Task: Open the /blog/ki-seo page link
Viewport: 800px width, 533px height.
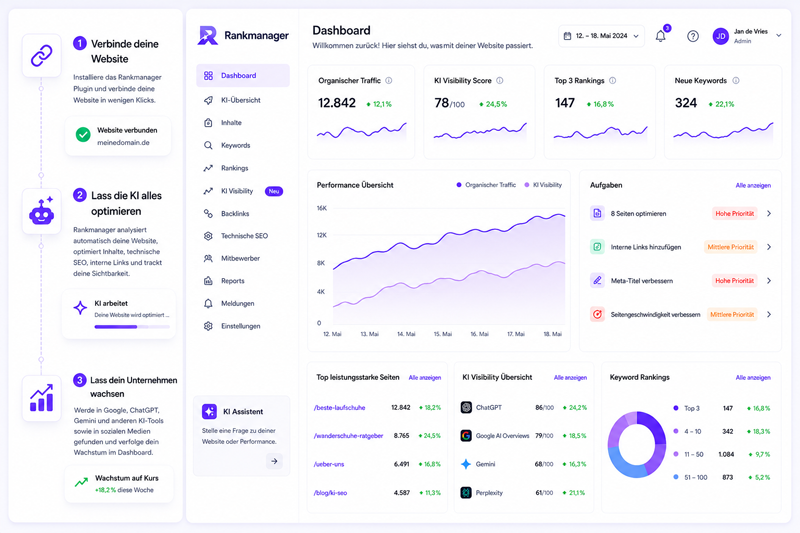Action: (330, 493)
